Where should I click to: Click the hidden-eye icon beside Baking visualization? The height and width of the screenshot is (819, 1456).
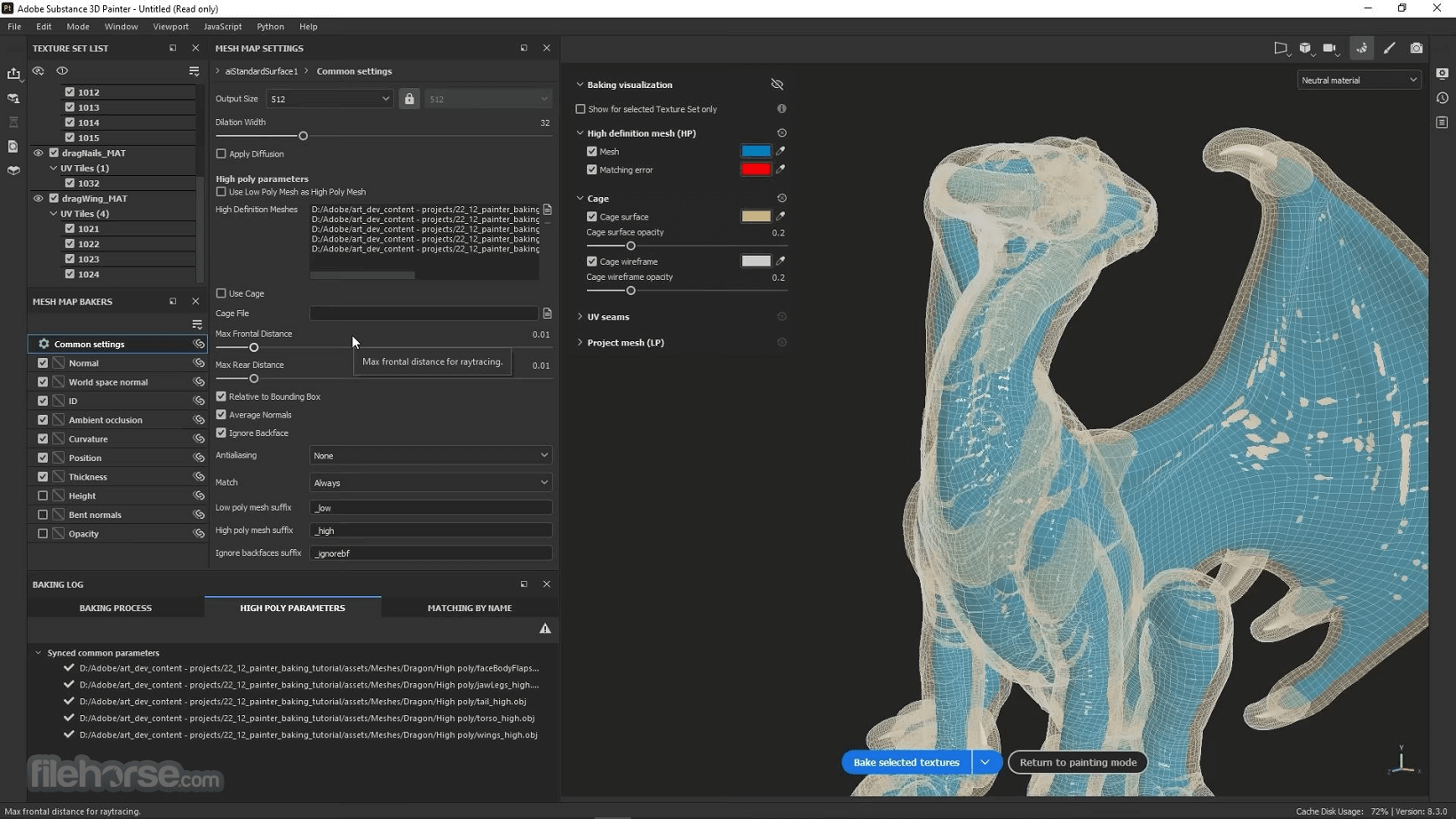777,84
